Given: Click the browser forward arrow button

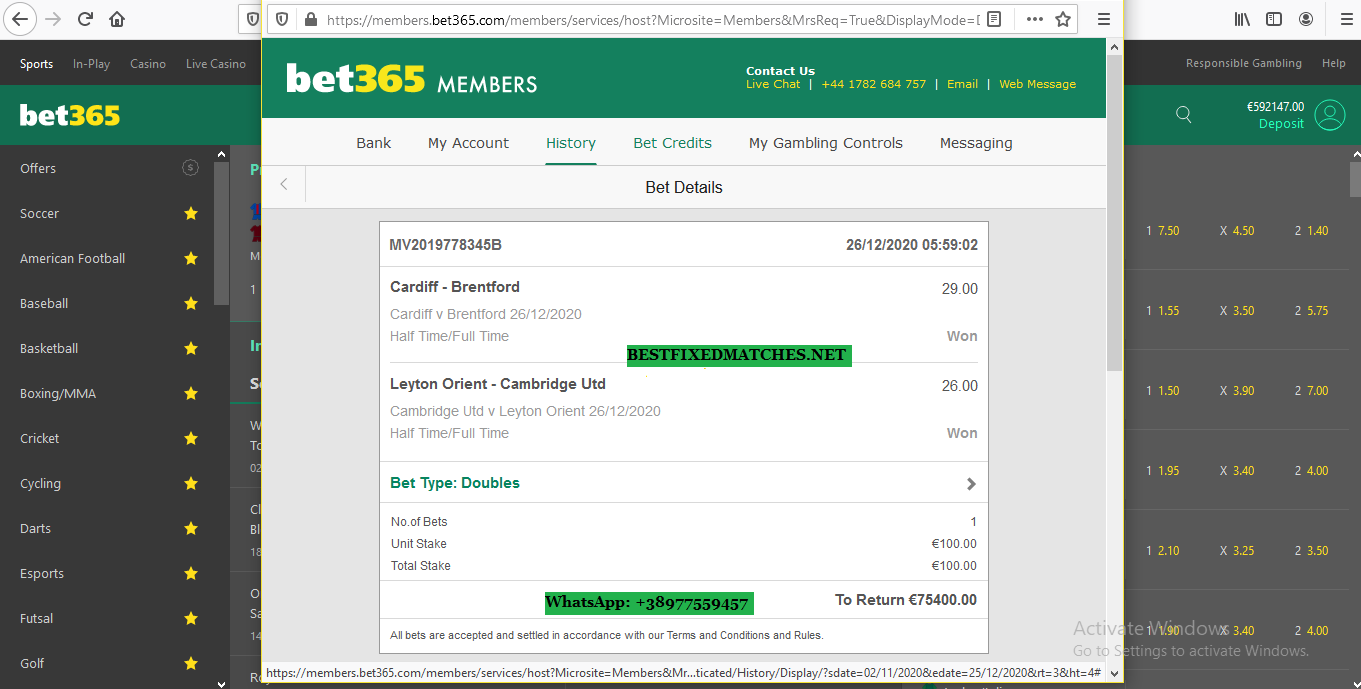Looking at the screenshot, I should 54,19.
